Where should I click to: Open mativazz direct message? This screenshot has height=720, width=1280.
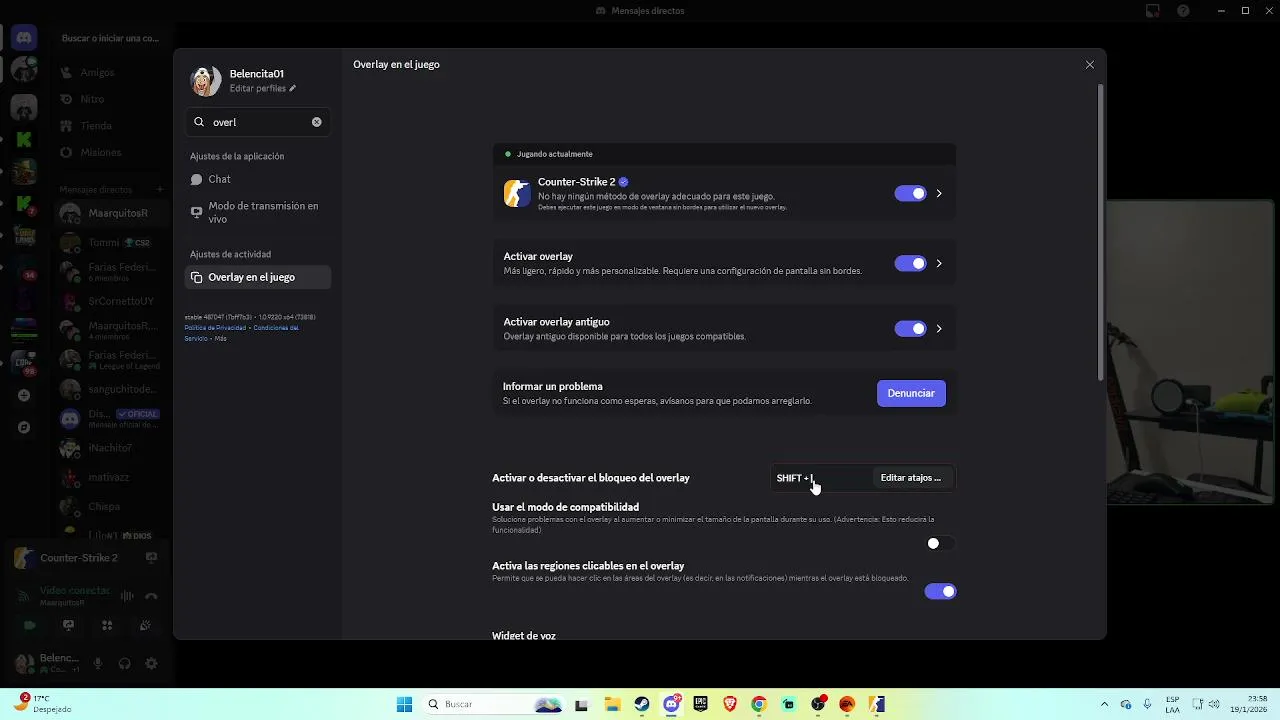tap(110, 477)
